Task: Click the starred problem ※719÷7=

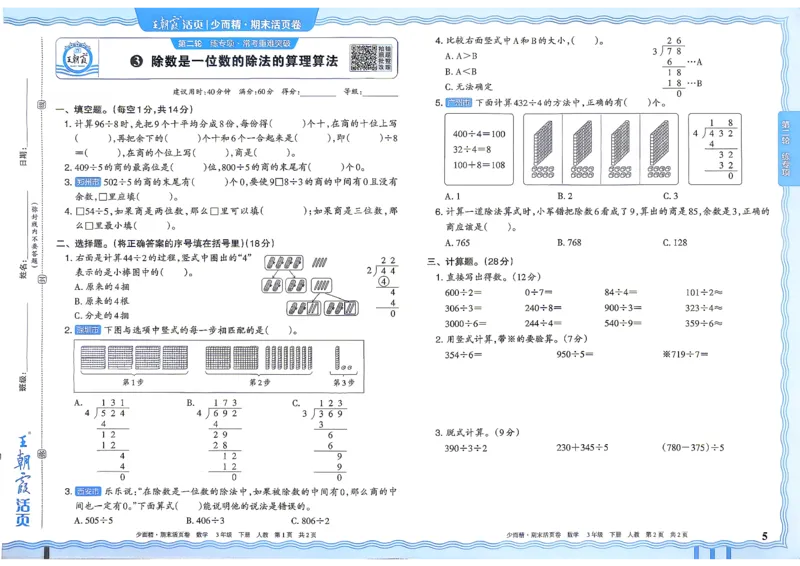Action: [x=685, y=354]
